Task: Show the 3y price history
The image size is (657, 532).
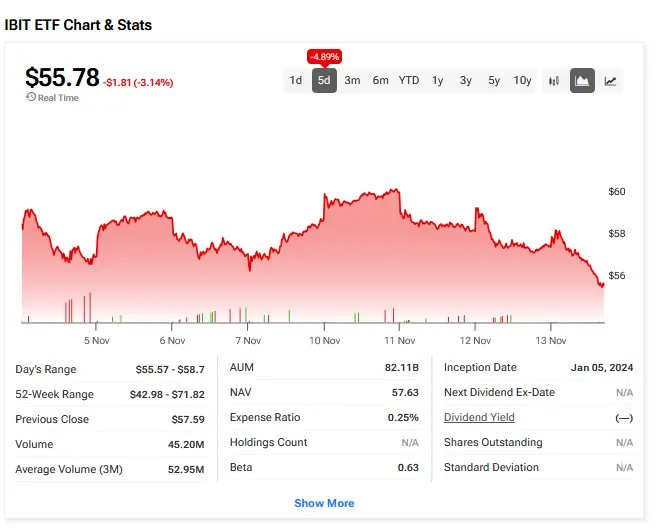Action: point(466,81)
